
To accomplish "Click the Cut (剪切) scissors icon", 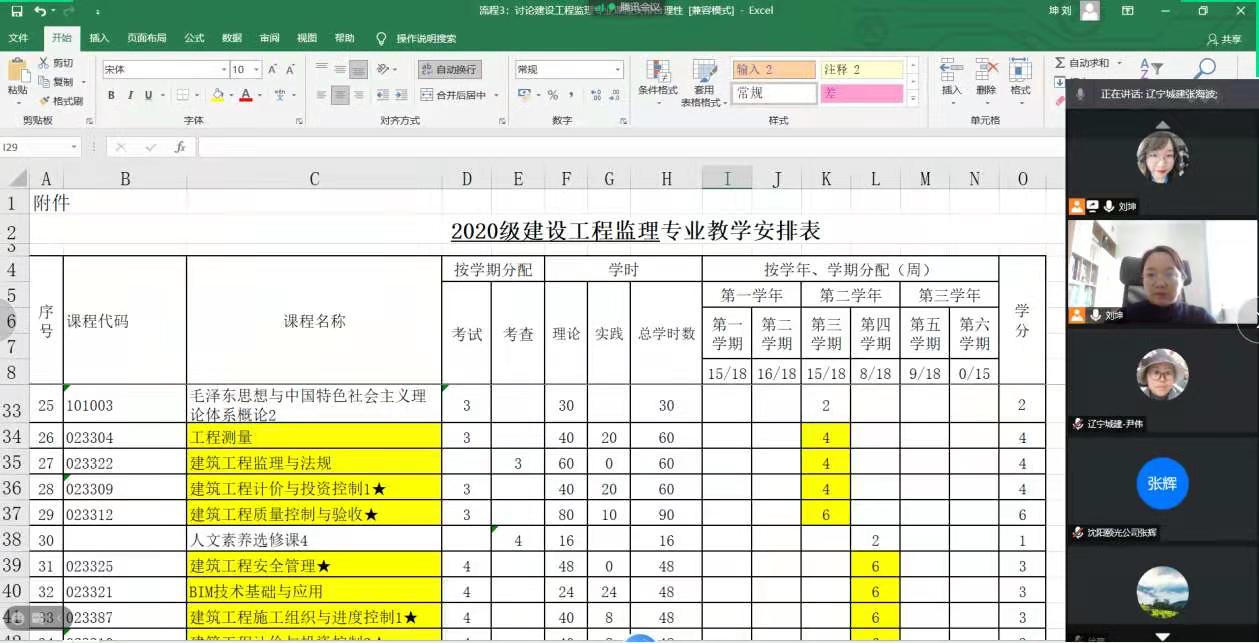I will [45, 63].
